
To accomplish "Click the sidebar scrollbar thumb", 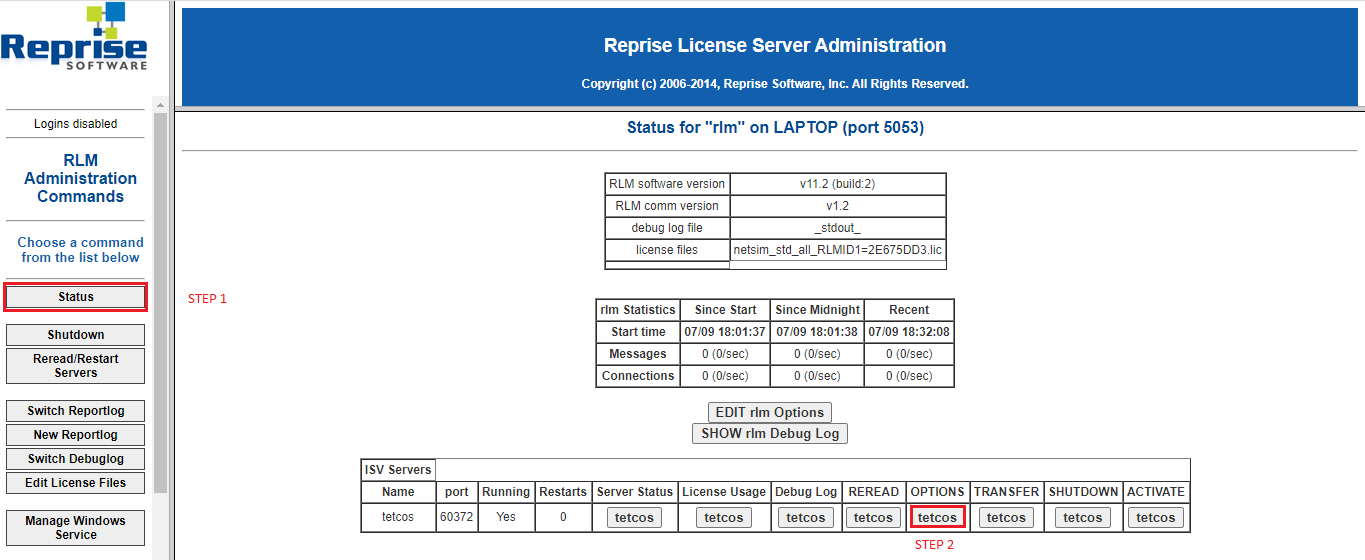I will (160, 302).
